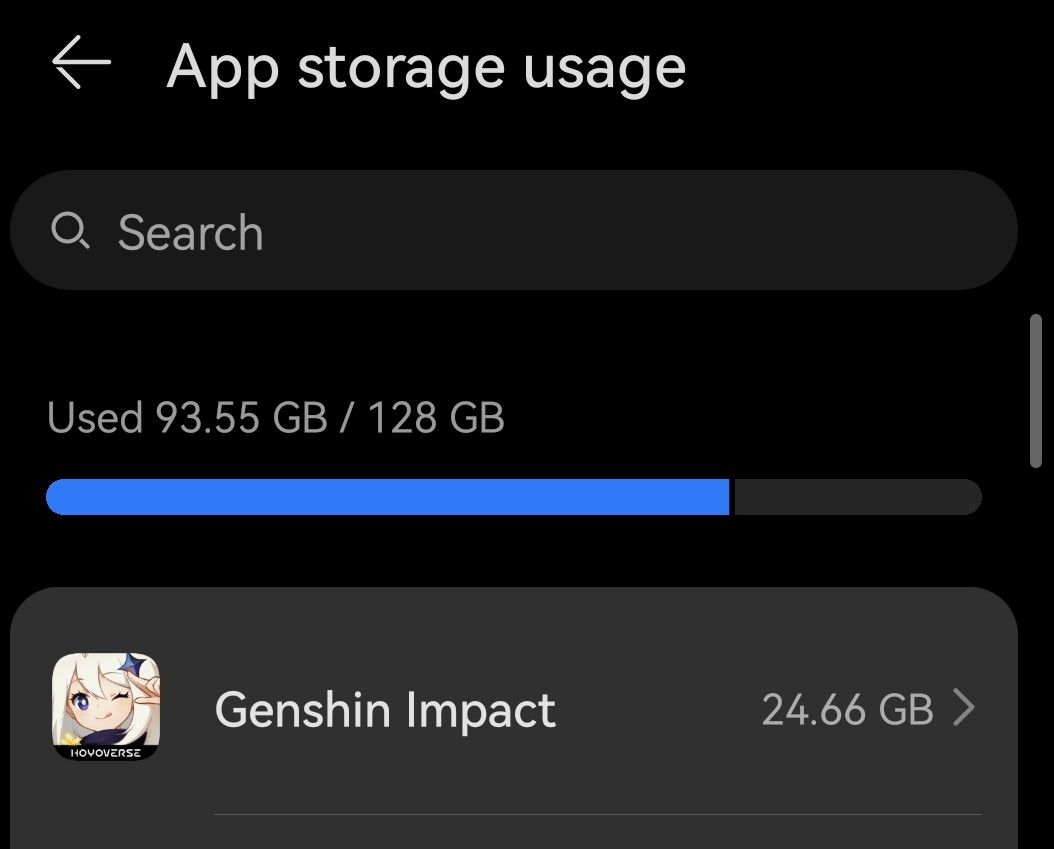Click the blue storage usage progress bar
The image size is (1054, 849).
pos(390,496)
